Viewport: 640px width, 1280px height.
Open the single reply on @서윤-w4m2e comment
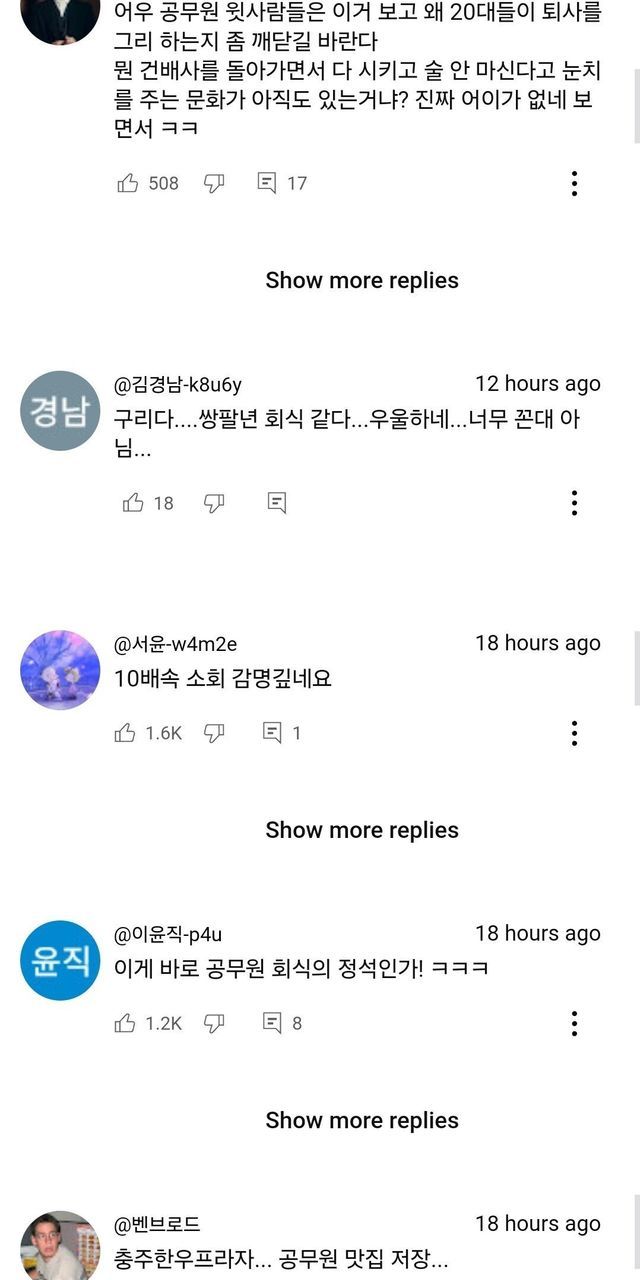281,733
